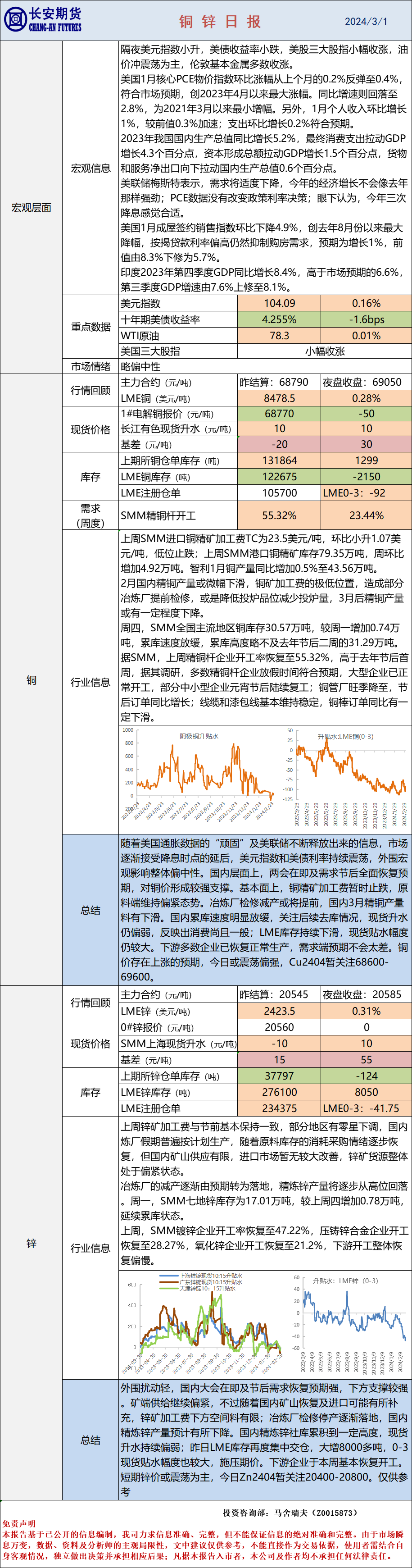Viewport: 412px width, 1568px height.
Task: Select the 宏观层面 section label
Action: click(31, 208)
